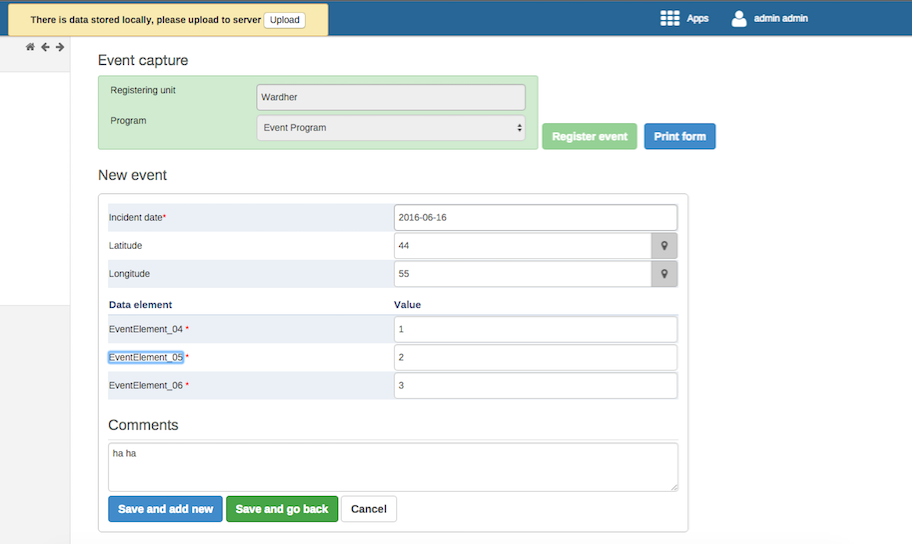The image size is (912, 544).
Task: Click the left arrow navigation icon
Action: (45, 47)
